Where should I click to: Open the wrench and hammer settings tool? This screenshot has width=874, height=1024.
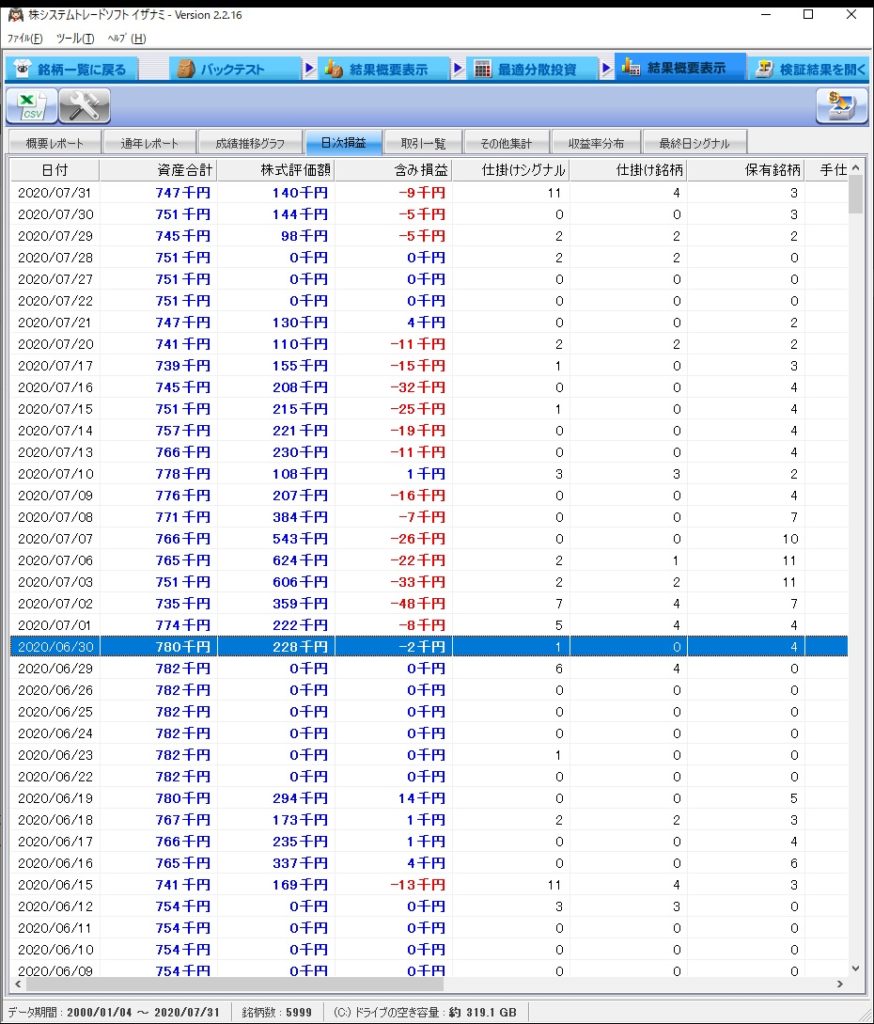[x=84, y=105]
